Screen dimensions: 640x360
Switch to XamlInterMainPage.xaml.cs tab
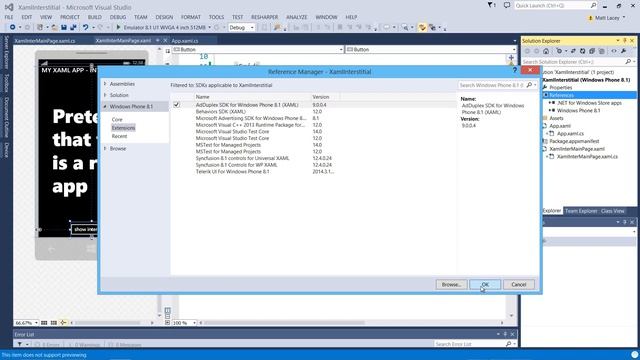coord(45,41)
